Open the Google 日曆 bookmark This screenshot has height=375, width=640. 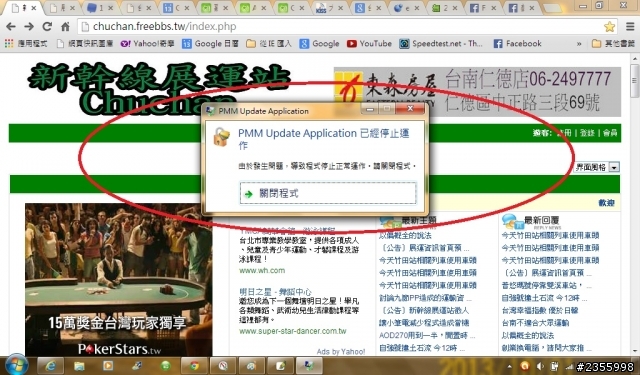(211, 44)
